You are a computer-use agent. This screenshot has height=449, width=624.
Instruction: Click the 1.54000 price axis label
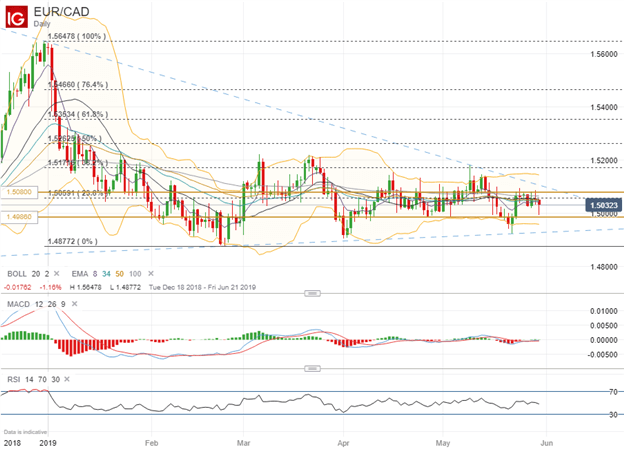pos(604,107)
